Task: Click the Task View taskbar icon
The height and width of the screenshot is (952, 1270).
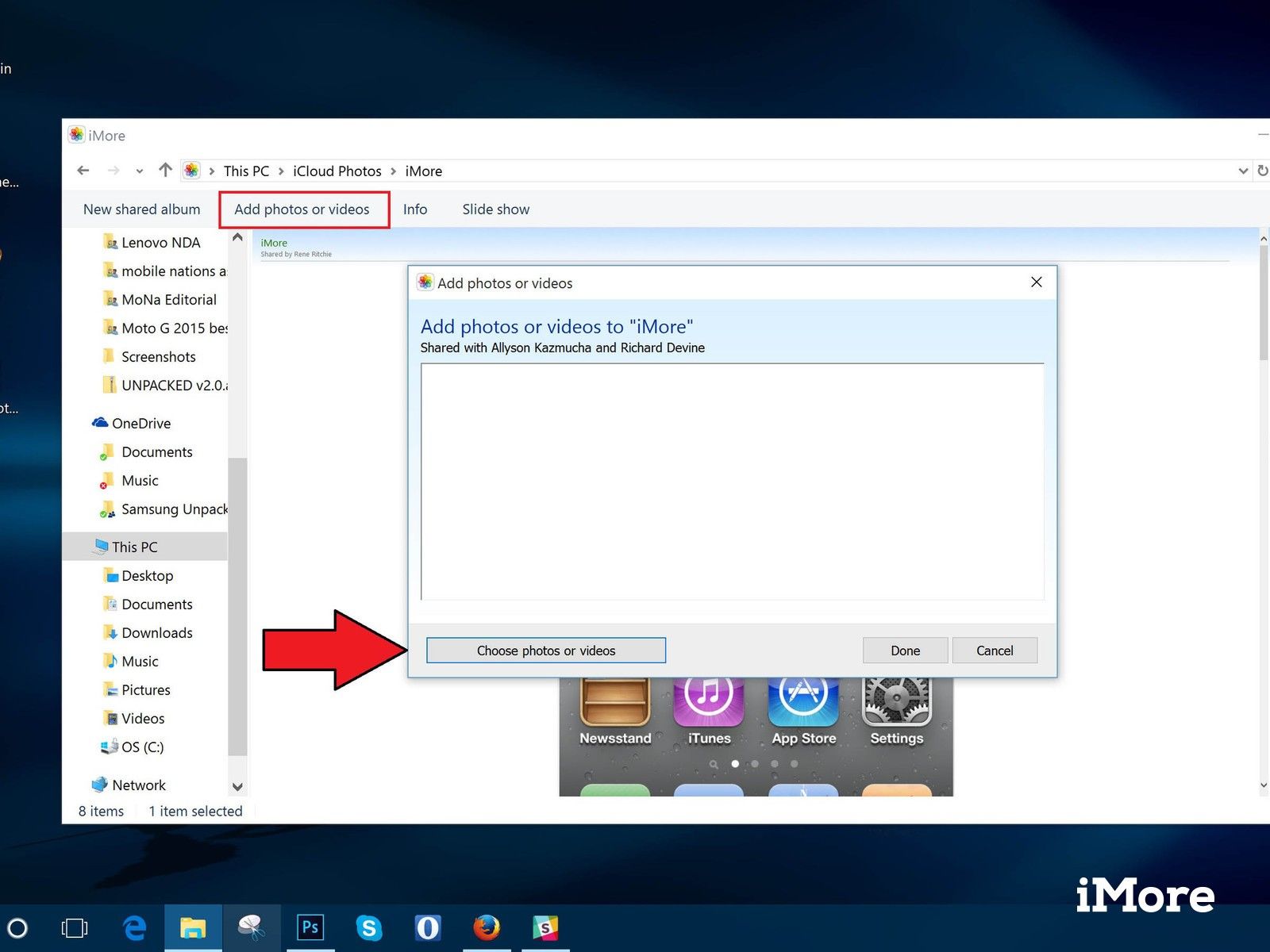Action: 75,927
